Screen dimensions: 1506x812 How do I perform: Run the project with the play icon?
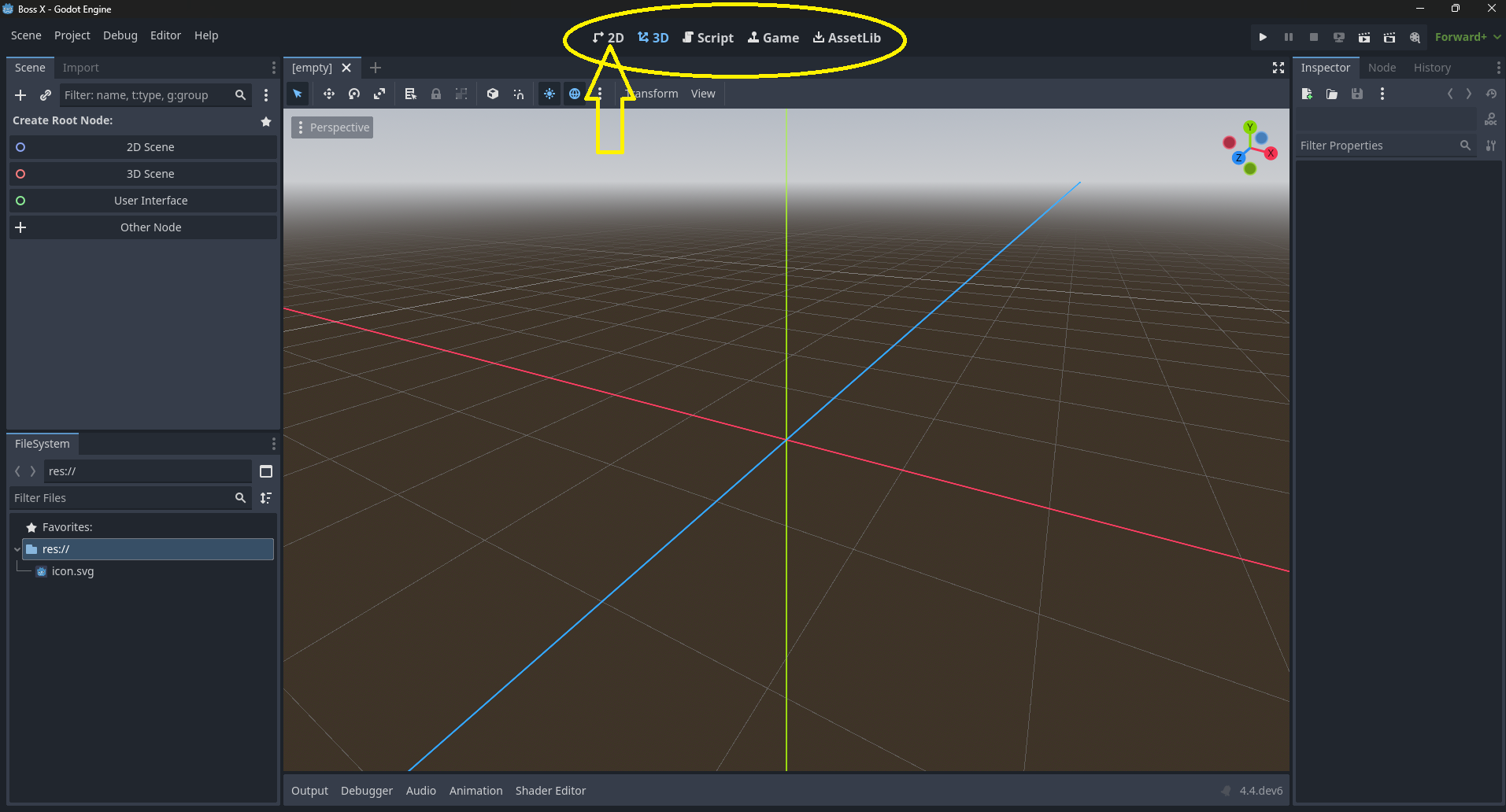point(1263,37)
